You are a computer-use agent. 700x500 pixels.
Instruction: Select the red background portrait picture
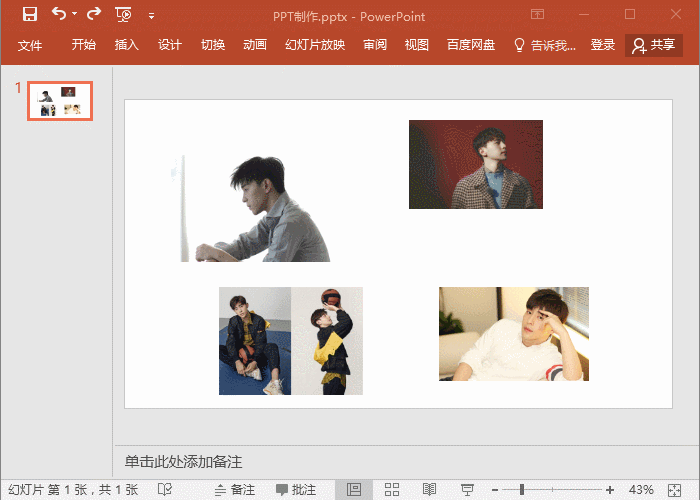pyautogui.click(x=476, y=164)
